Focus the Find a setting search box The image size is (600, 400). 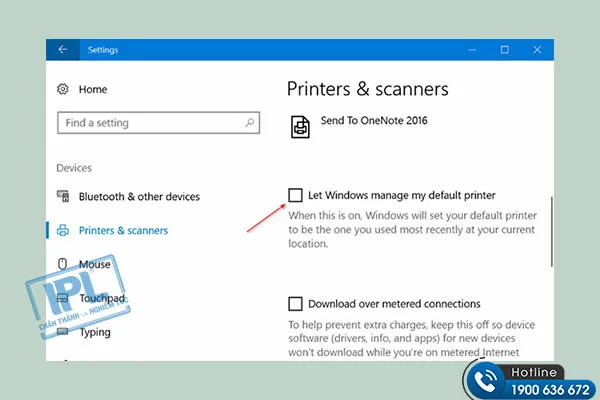pos(158,122)
